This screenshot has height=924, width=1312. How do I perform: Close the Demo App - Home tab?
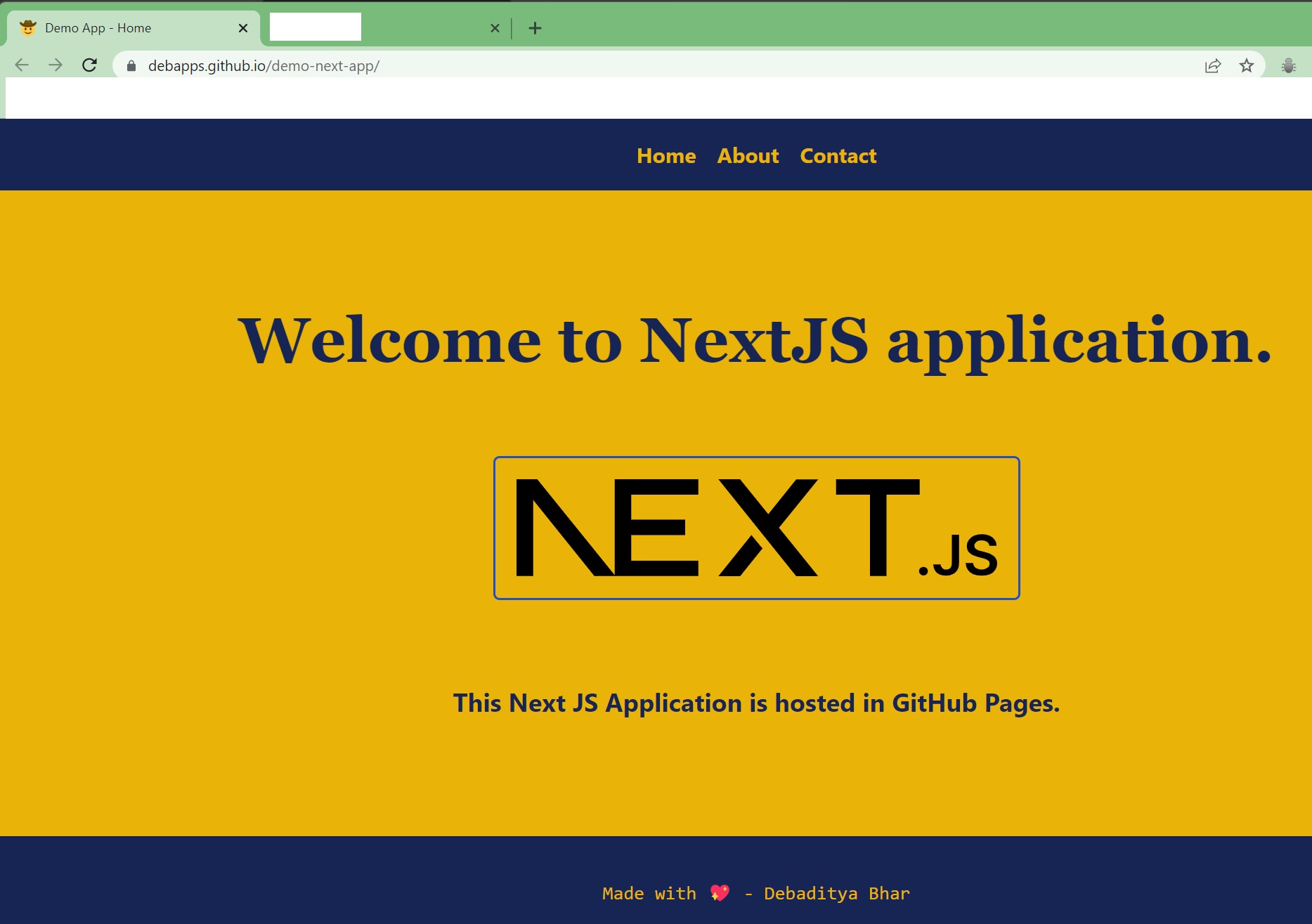(243, 28)
